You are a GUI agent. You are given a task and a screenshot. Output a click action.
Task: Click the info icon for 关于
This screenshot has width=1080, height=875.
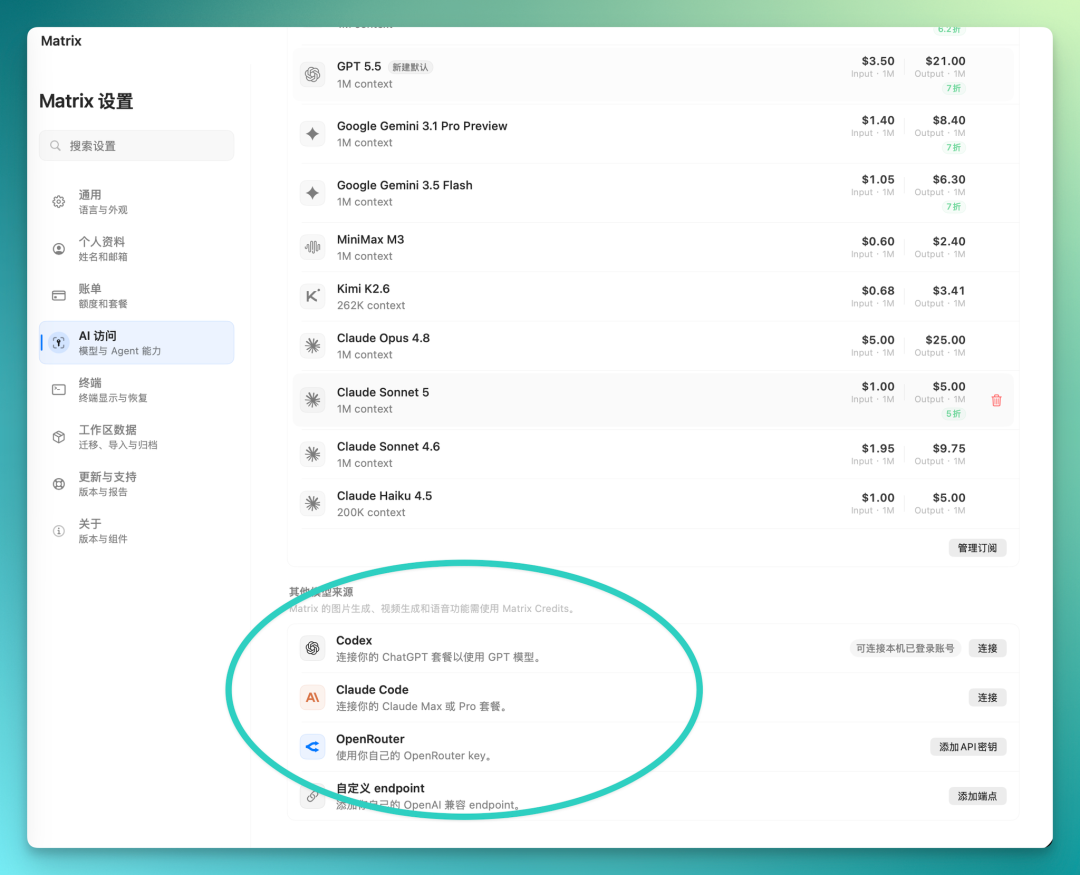[59, 531]
